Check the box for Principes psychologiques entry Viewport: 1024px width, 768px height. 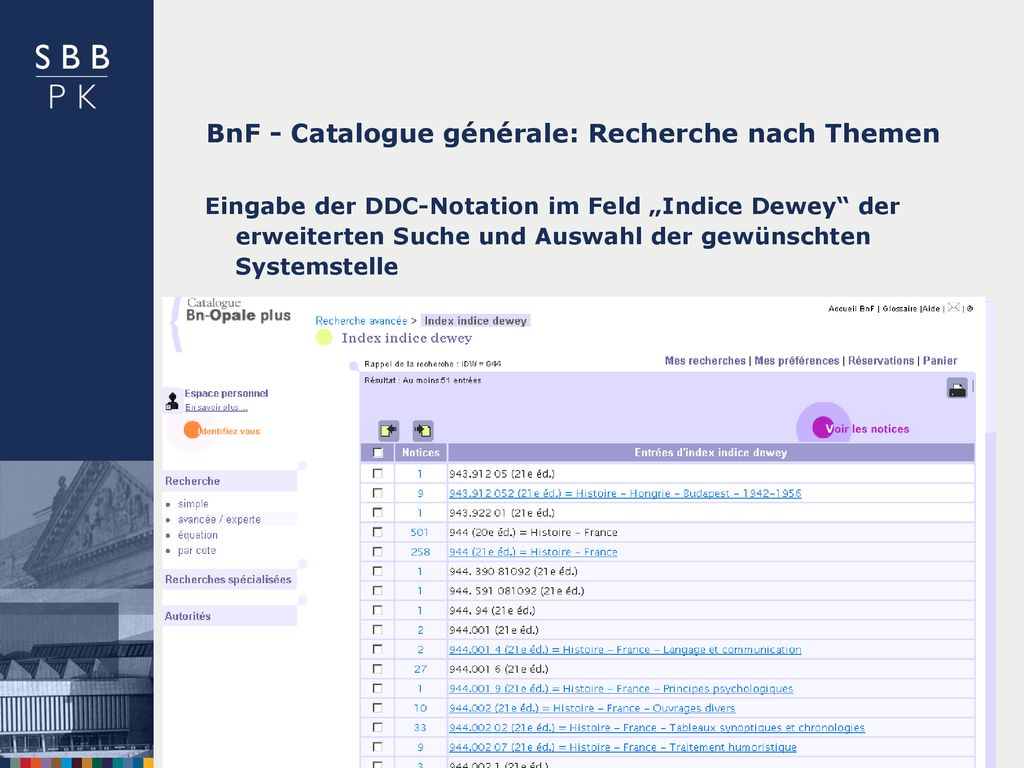point(377,688)
